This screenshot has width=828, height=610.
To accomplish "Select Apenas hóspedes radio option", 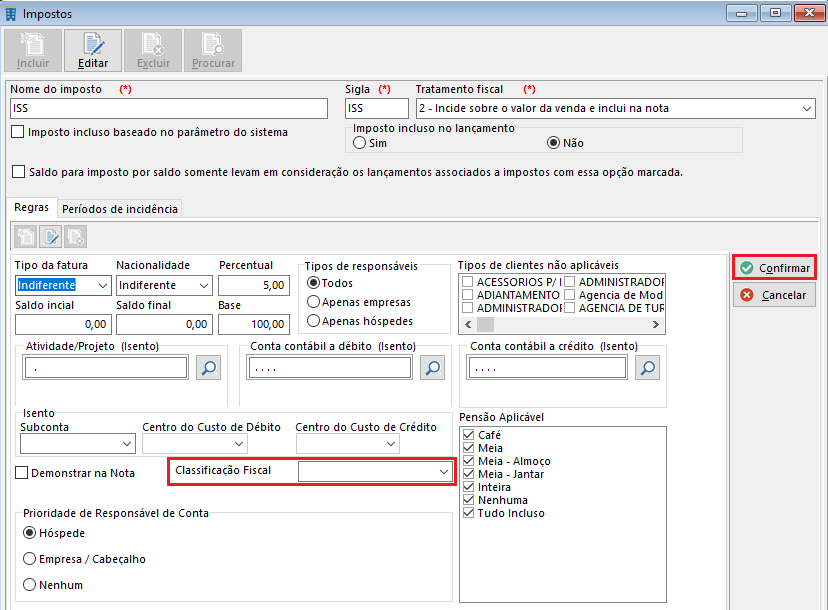I will coord(313,321).
